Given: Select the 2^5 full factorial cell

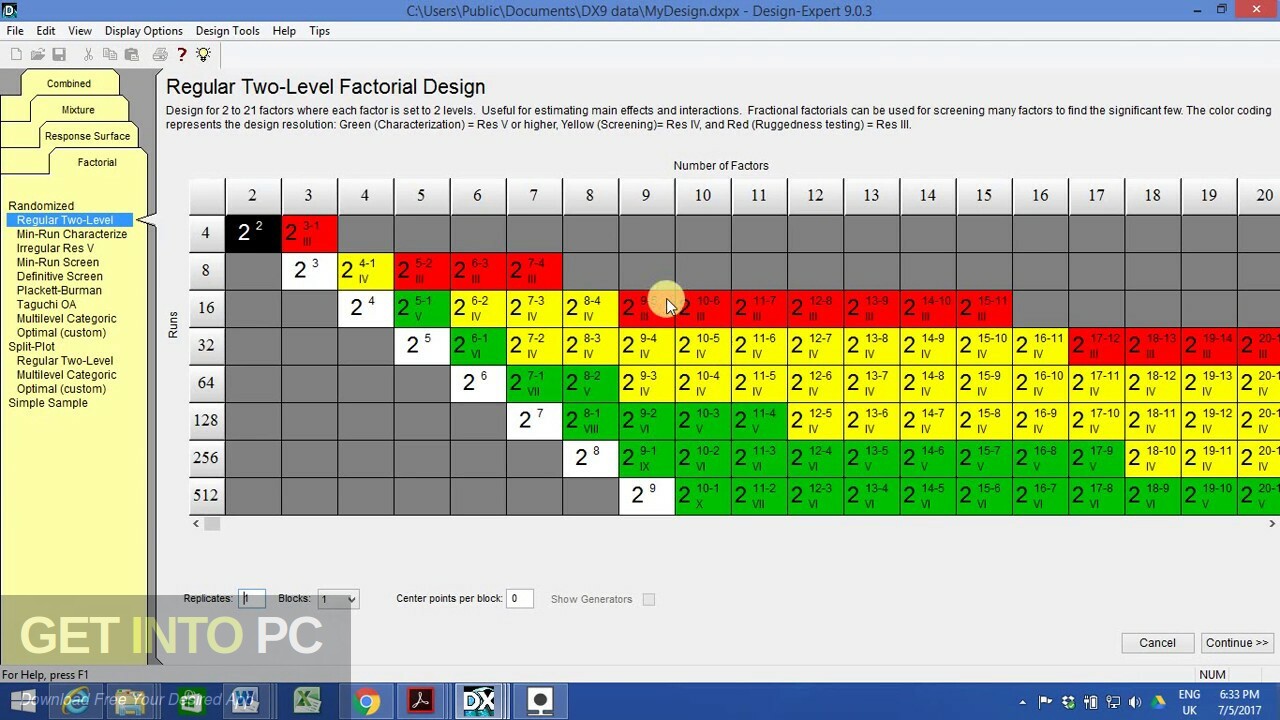Looking at the screenshot, I should pyautogui.click(x=421, y=345).
